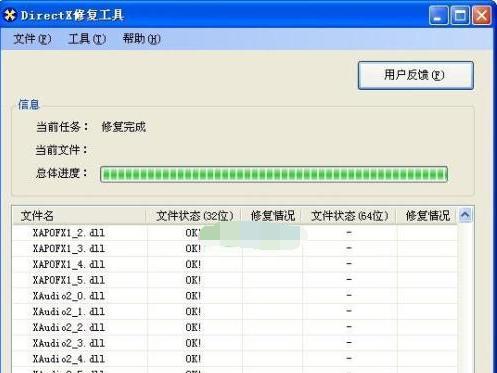Screen dimensions: 497x373
Task: Open the 工具(T) menu
Action: tap(87, 39)
